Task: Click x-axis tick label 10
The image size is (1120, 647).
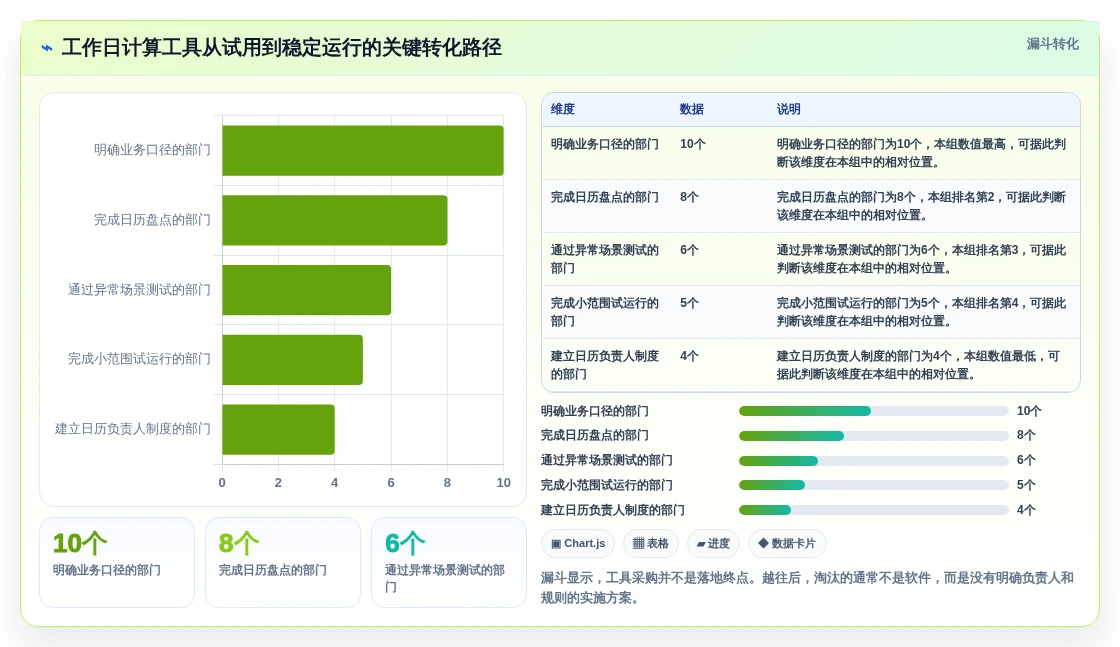Action: (x=504, y=483)
